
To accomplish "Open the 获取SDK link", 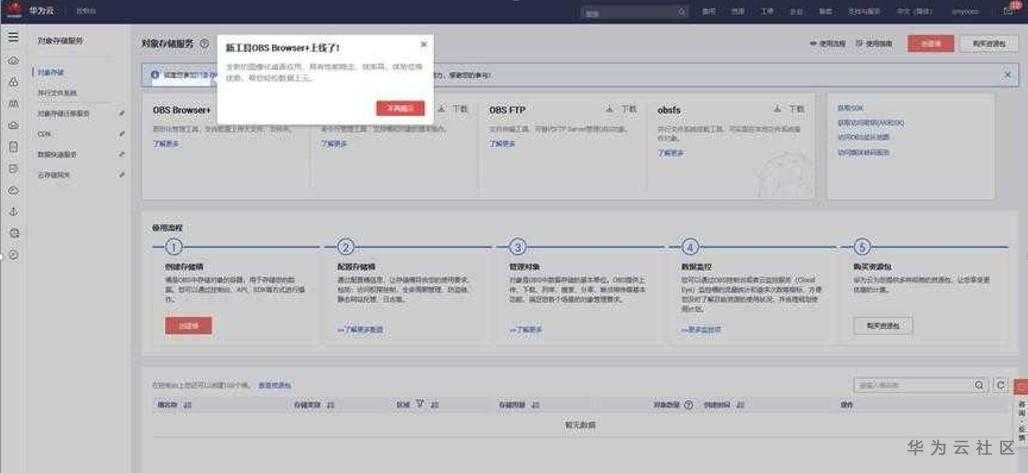I will coord(849,108).
